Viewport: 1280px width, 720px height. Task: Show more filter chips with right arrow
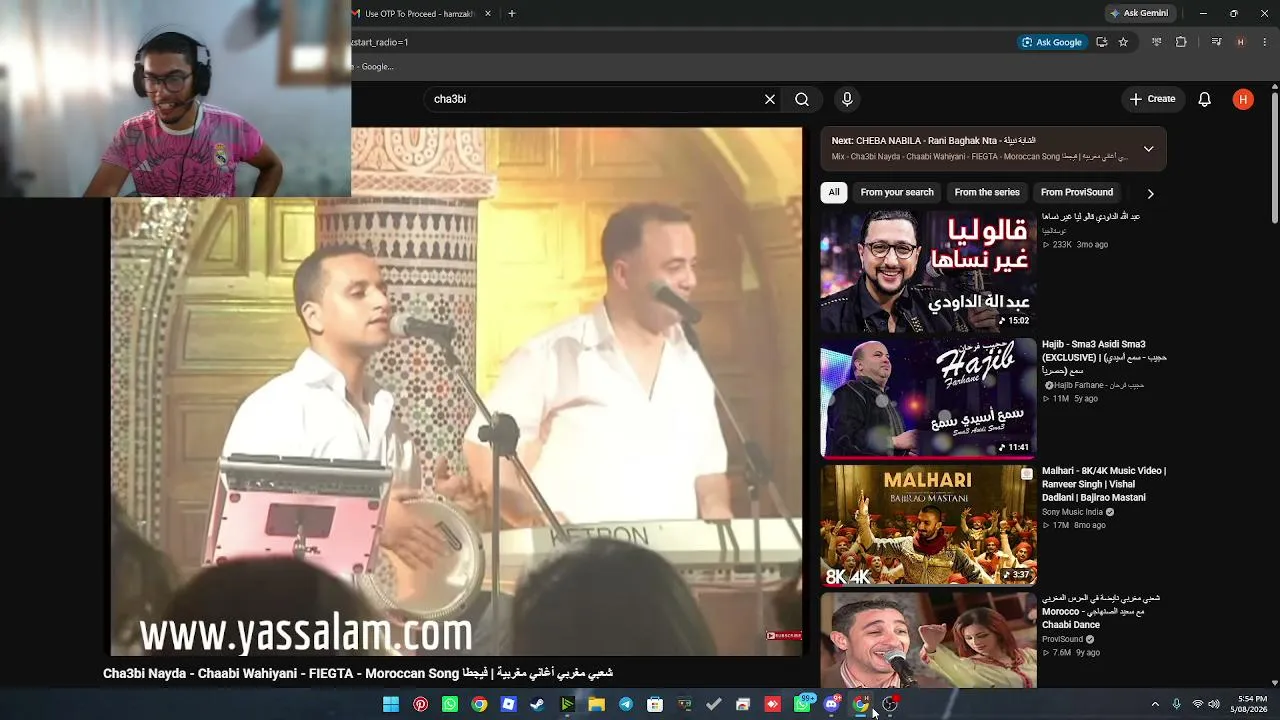coord(1150,193)
